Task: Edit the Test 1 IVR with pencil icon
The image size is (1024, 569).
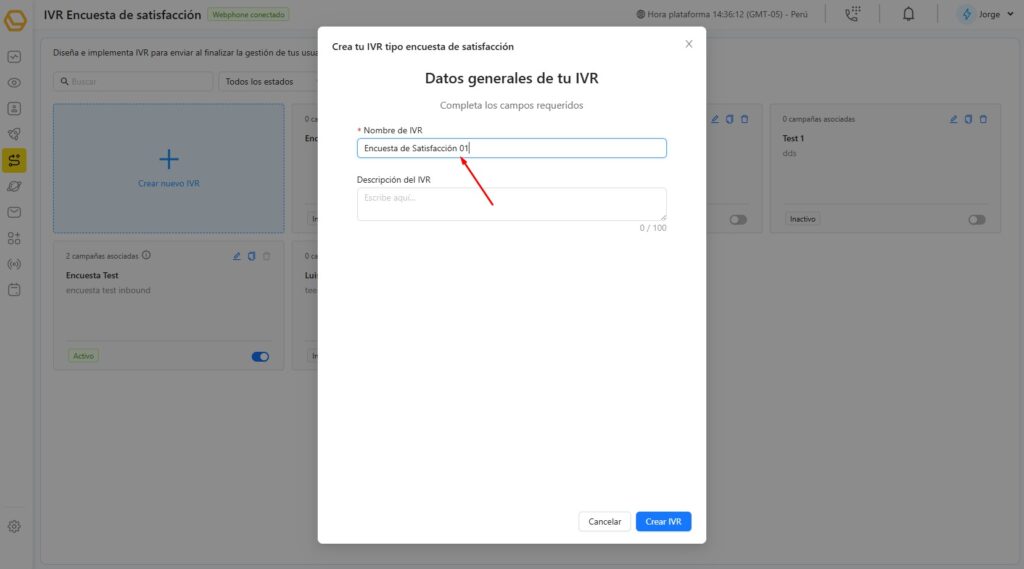Action: [x=954, y=119]
